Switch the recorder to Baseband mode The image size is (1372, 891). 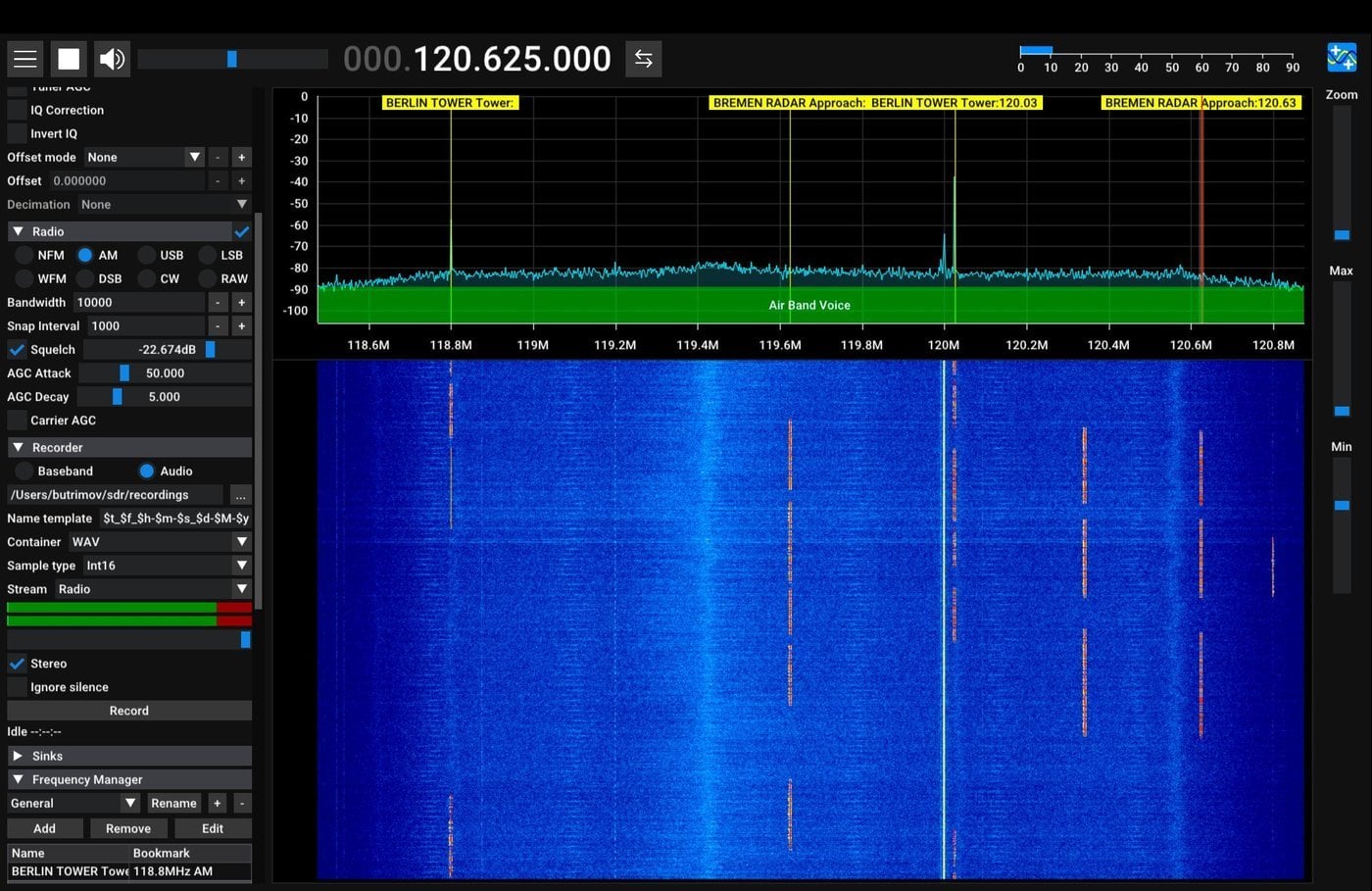point(24,470)
